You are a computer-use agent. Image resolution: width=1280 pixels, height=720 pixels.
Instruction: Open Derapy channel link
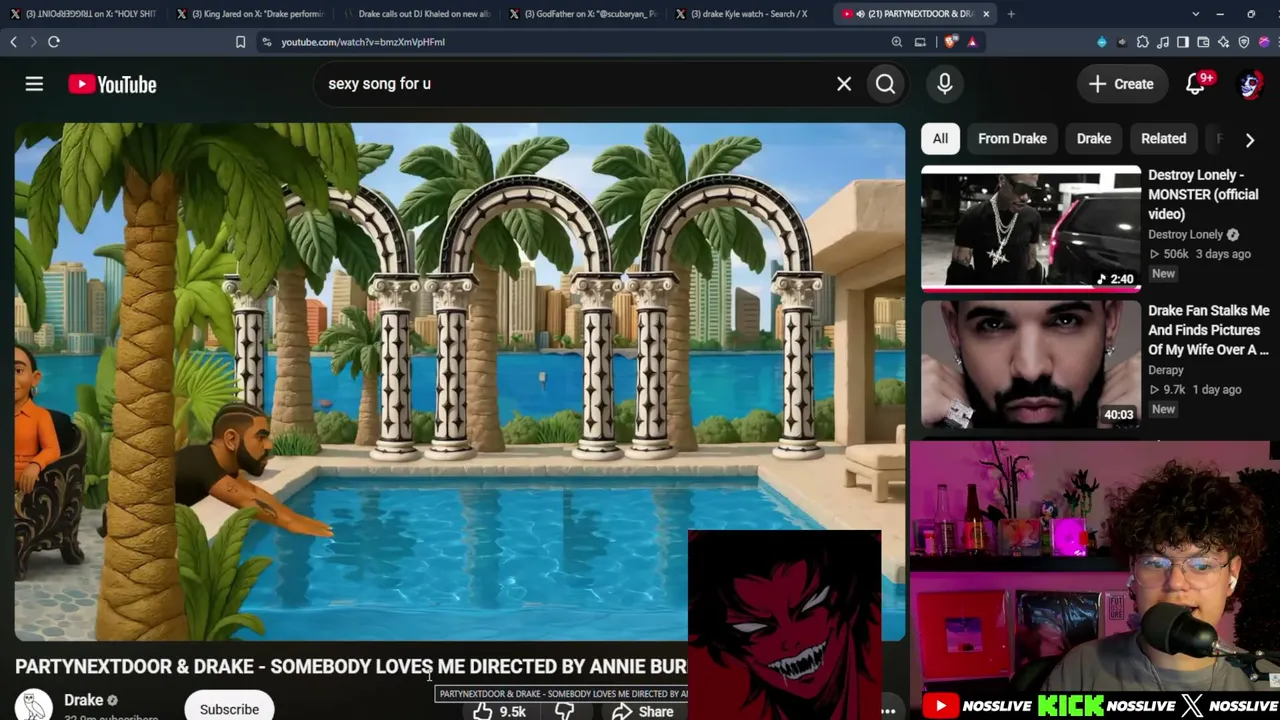click(1166, 370)
